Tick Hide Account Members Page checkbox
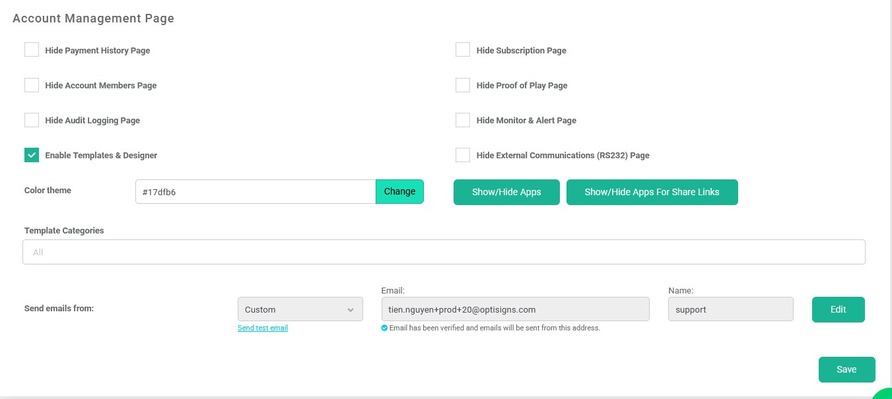 (x=31, y=85)
